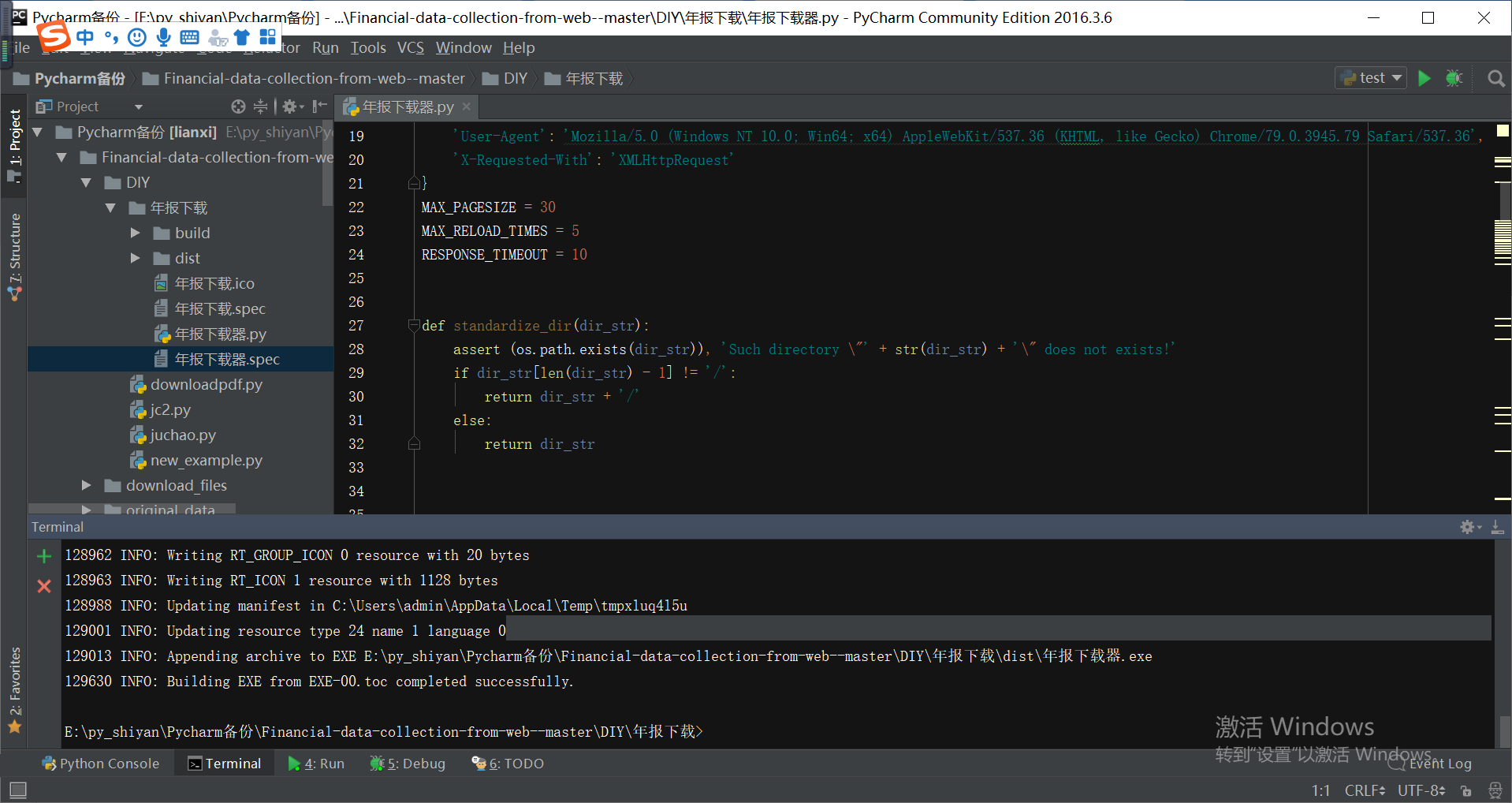This screenshot has width=1512, height=803.
Task: Open Terminal panel settings gear
Action: click(x=1467, y=527)
